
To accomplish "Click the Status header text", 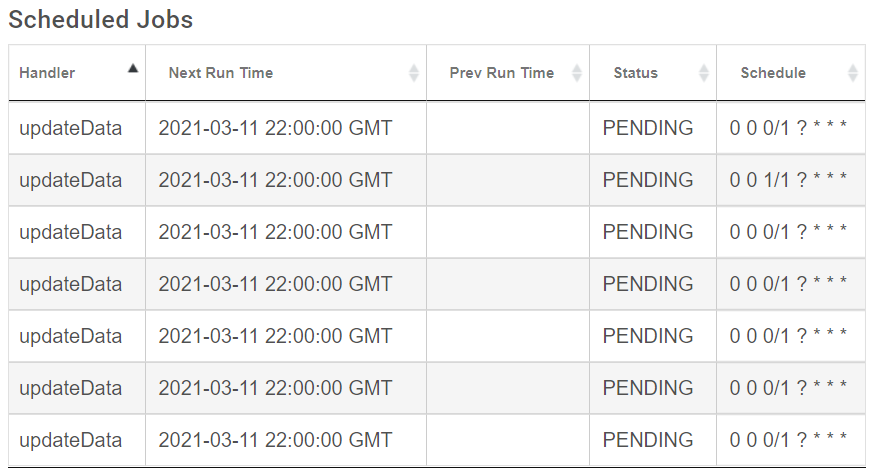I will pos(636,73).
